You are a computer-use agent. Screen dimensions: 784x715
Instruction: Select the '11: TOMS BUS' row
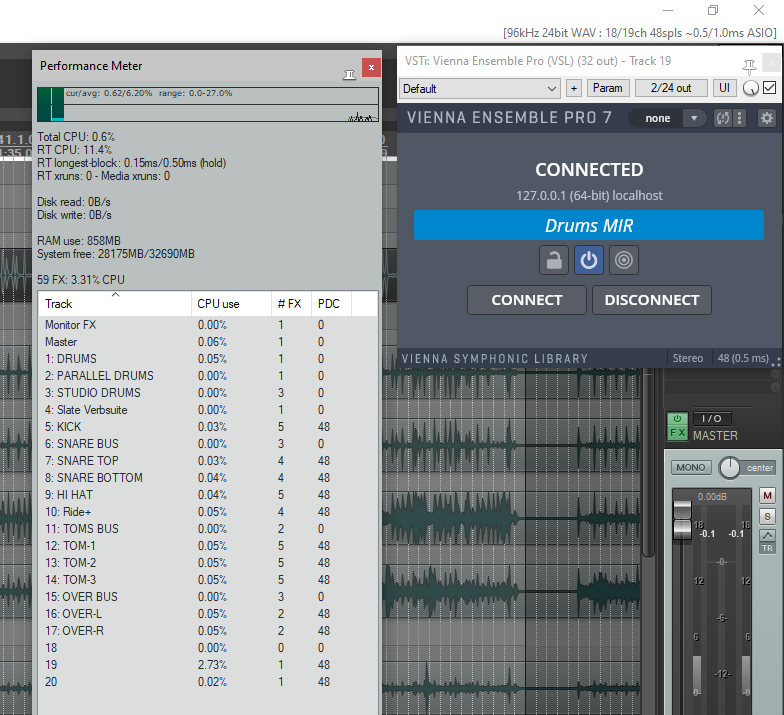[x=208, y=529]
